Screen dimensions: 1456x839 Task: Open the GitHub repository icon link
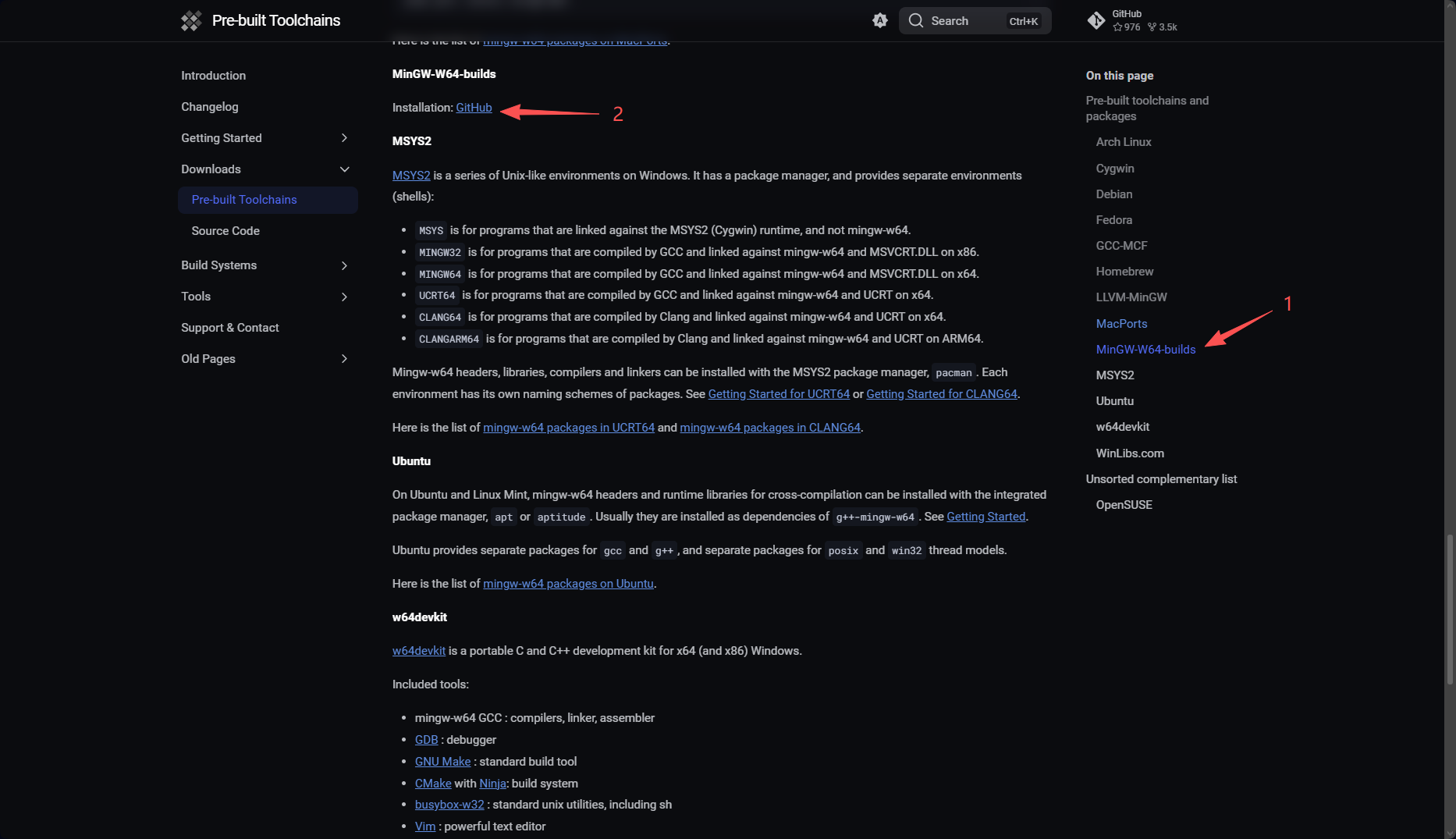coord(1096,21)
